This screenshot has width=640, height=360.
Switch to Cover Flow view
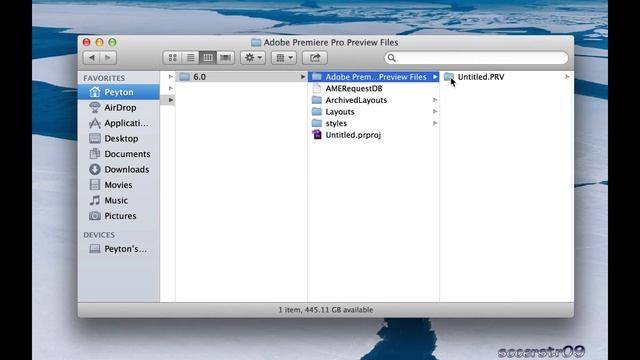225,58
